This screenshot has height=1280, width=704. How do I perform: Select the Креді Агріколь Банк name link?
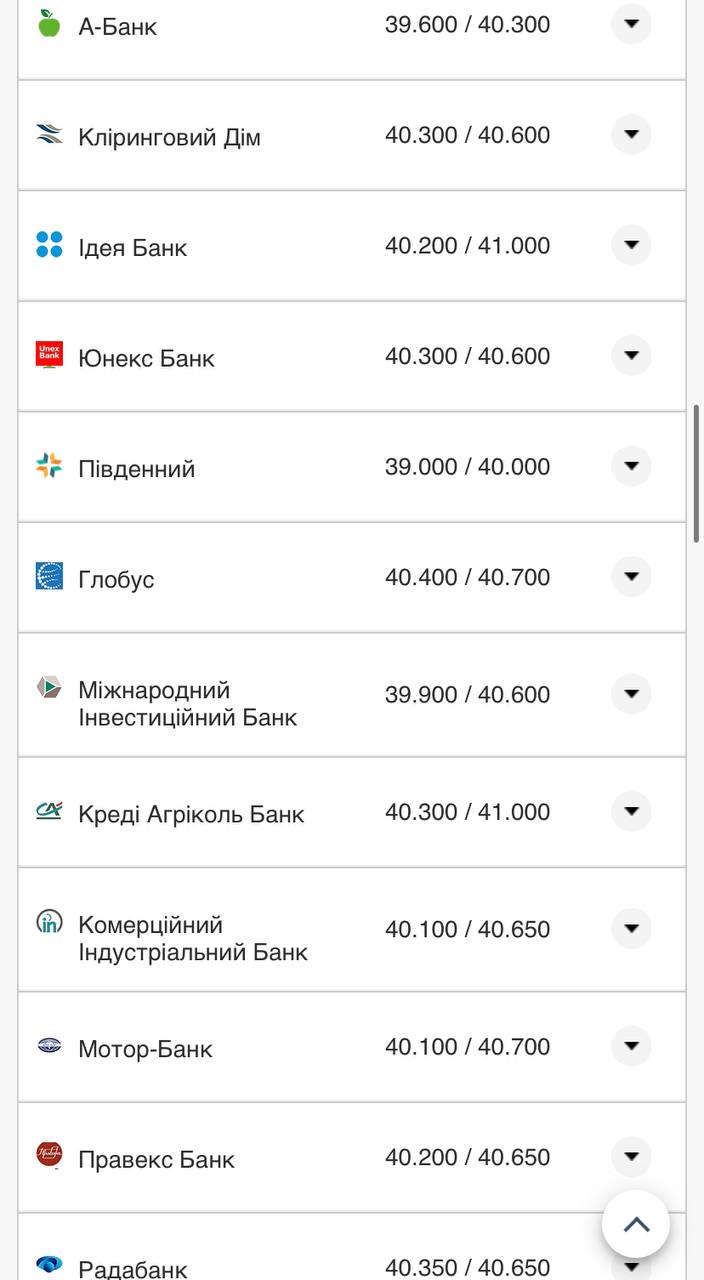pos(191,813)
